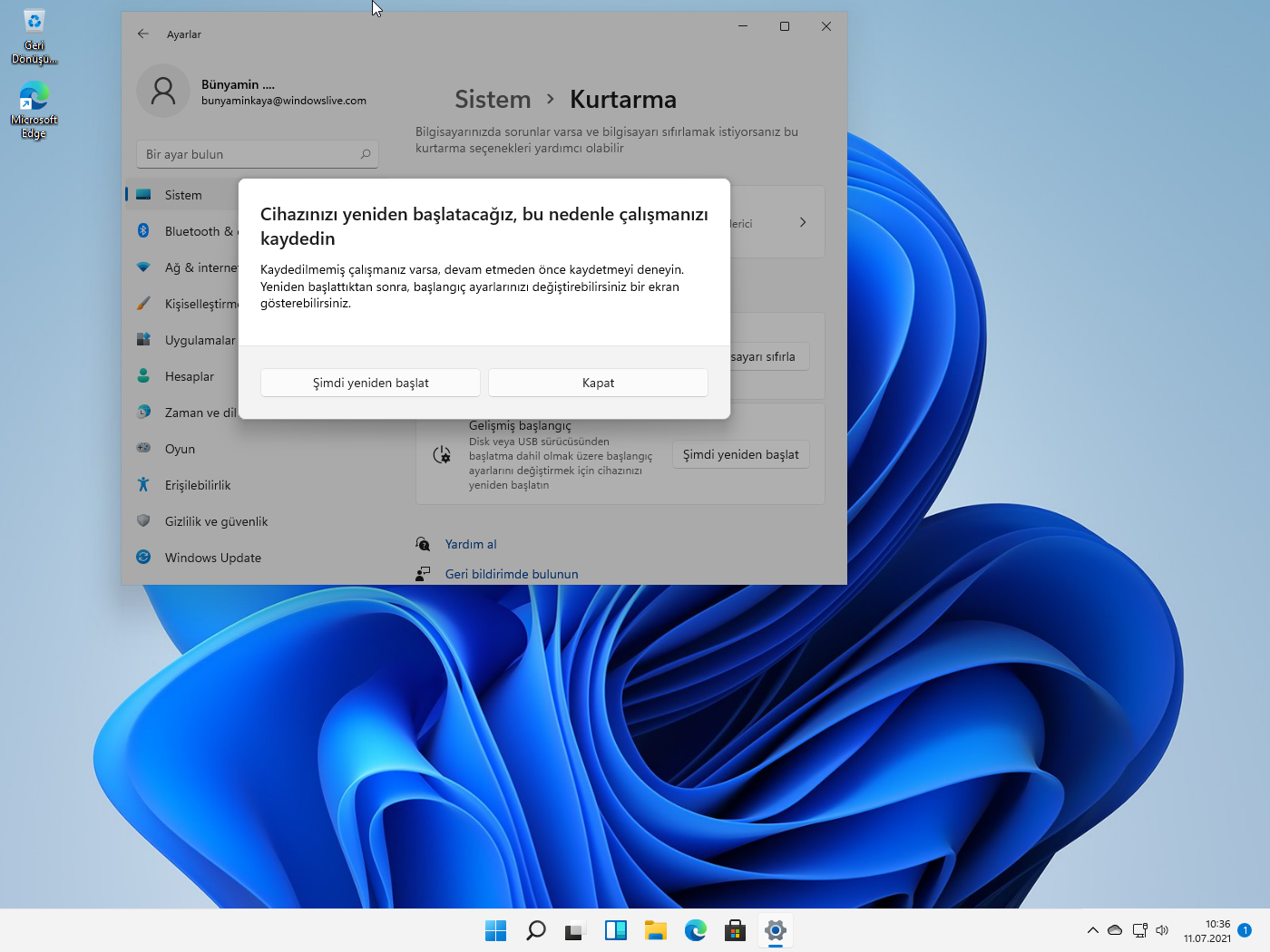This screenshot has height=952, width=1270.
Task: Open the Windows Start menu on taskbar
Action: (495, 930)
